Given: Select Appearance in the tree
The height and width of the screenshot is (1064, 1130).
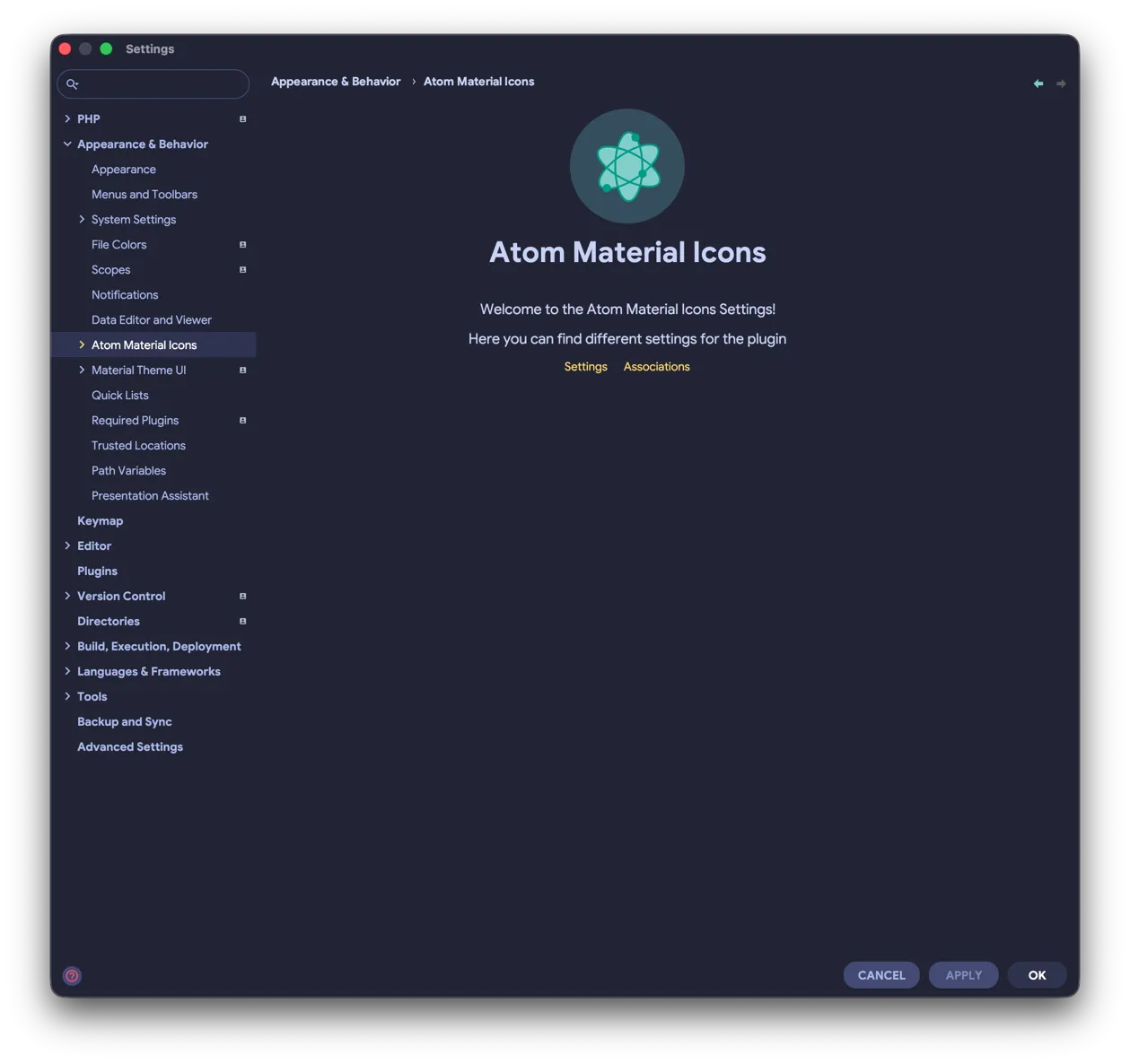Looking at the screenshot, I should [124, 169].
